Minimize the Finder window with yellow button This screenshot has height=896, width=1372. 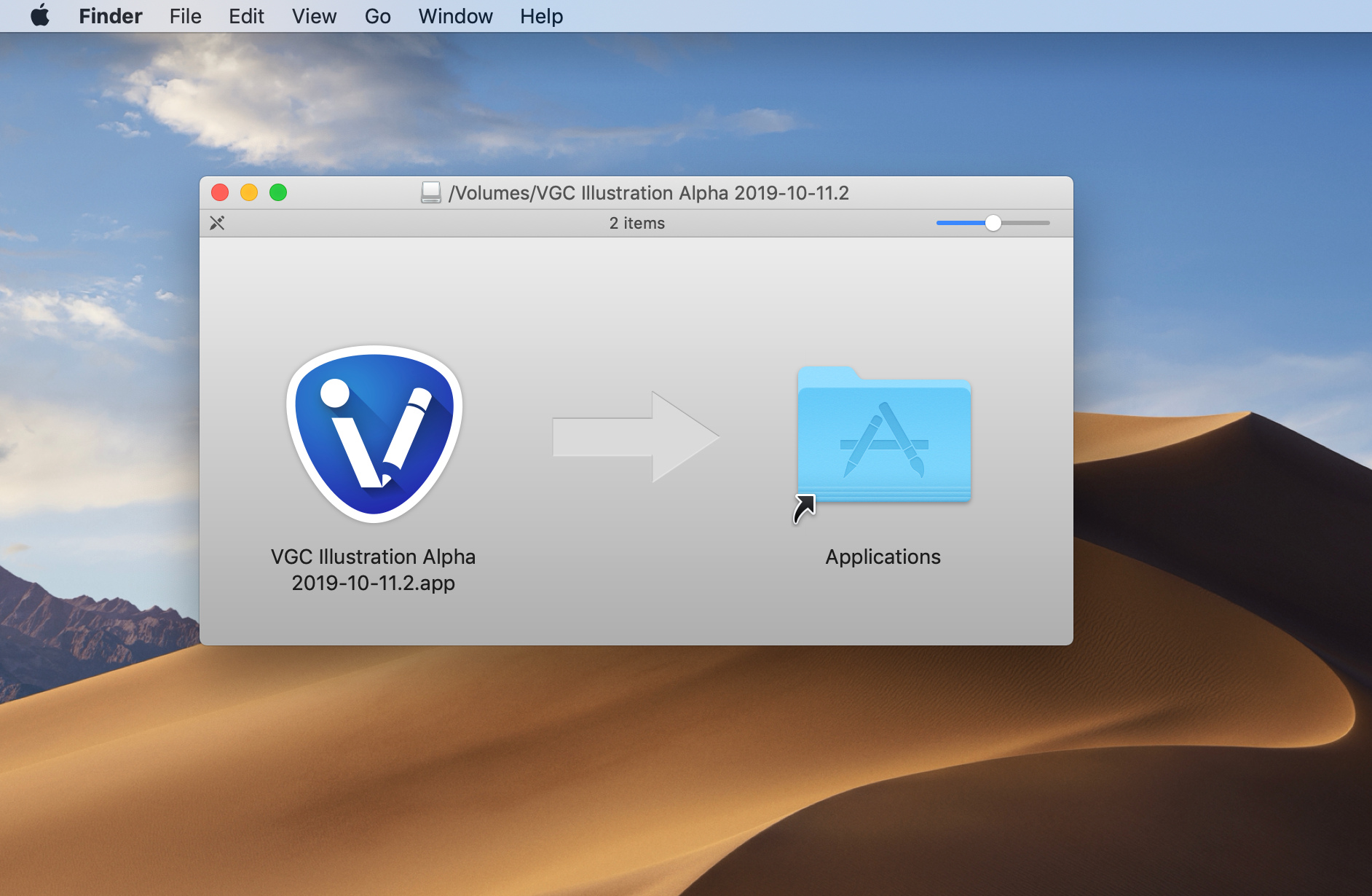click(249, 192)
